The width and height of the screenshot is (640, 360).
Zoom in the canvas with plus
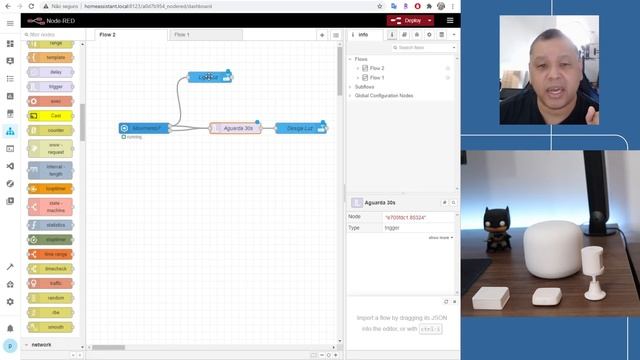click(336, 355)
